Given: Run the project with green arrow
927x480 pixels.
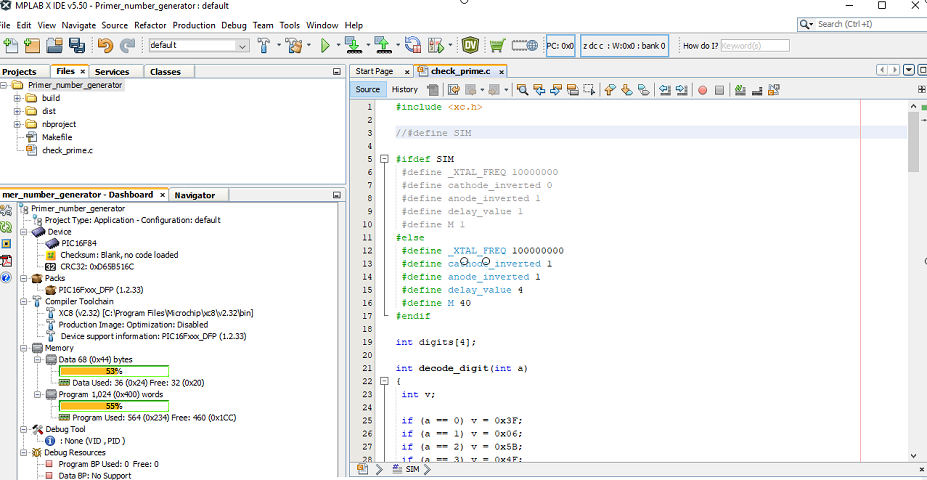Looking at the screenshot, I should (325, 45).
